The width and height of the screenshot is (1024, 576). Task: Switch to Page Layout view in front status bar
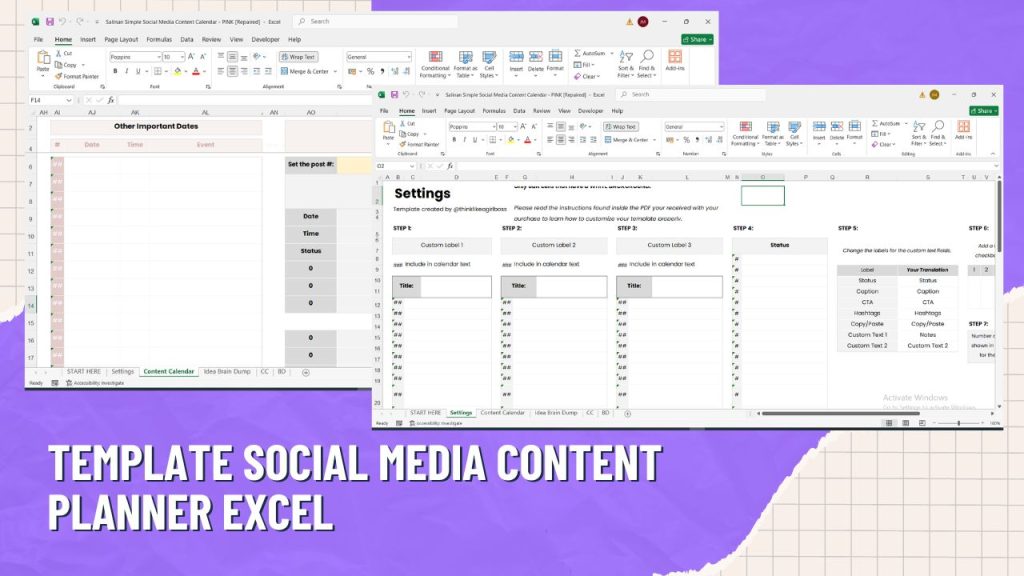click(905, 423)
